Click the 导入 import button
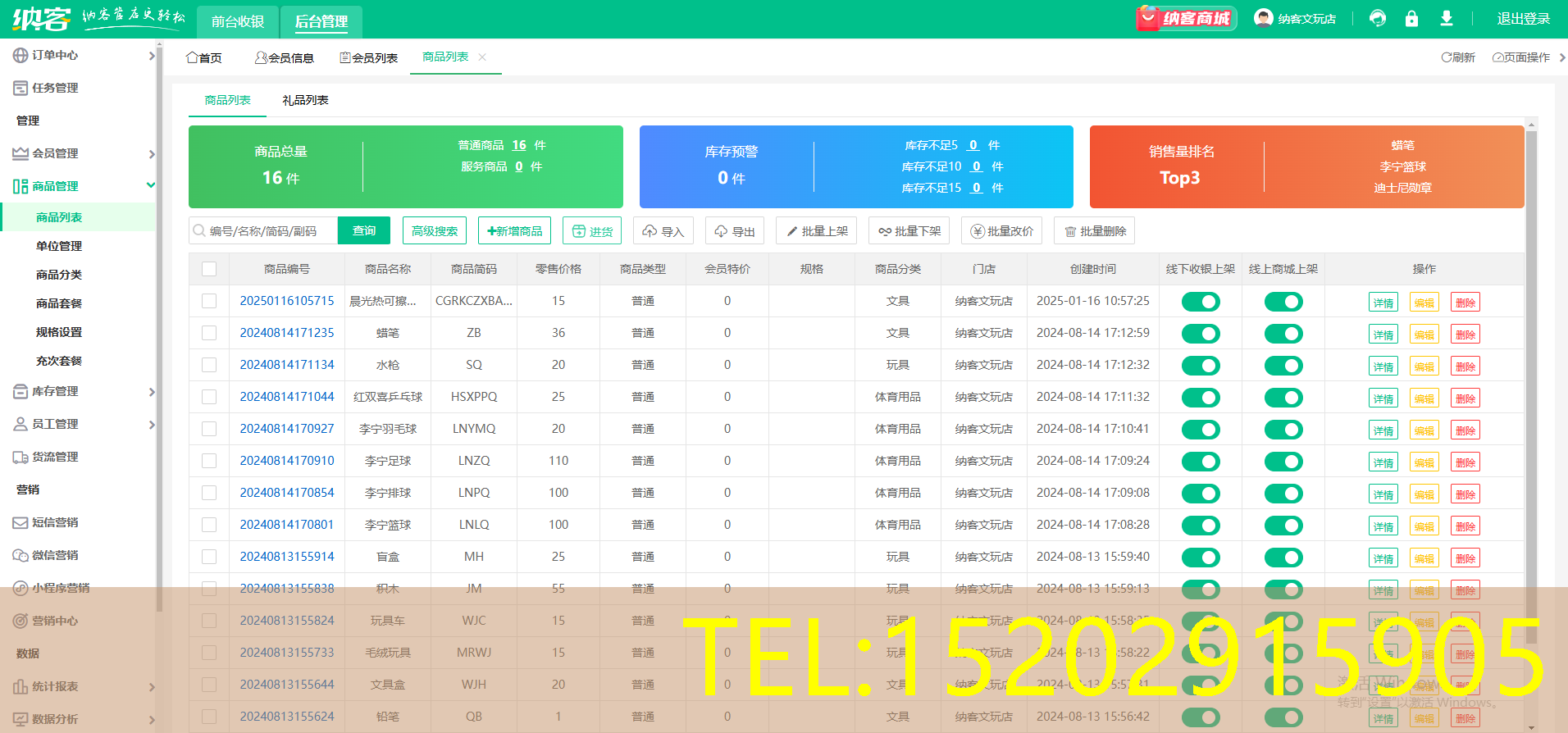This screenshot has width=1568, height=733. [663, 231]
